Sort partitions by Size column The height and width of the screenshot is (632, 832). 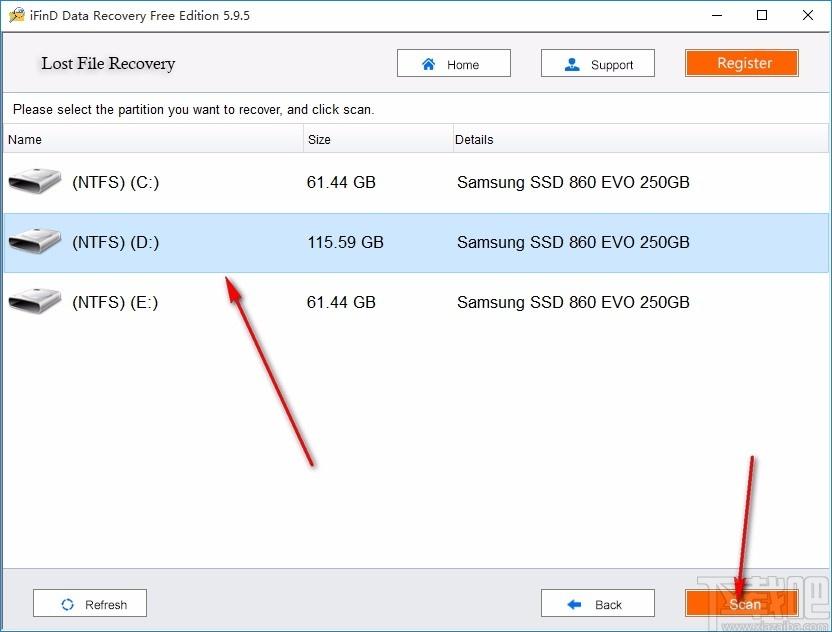click(x=378, y=140)
